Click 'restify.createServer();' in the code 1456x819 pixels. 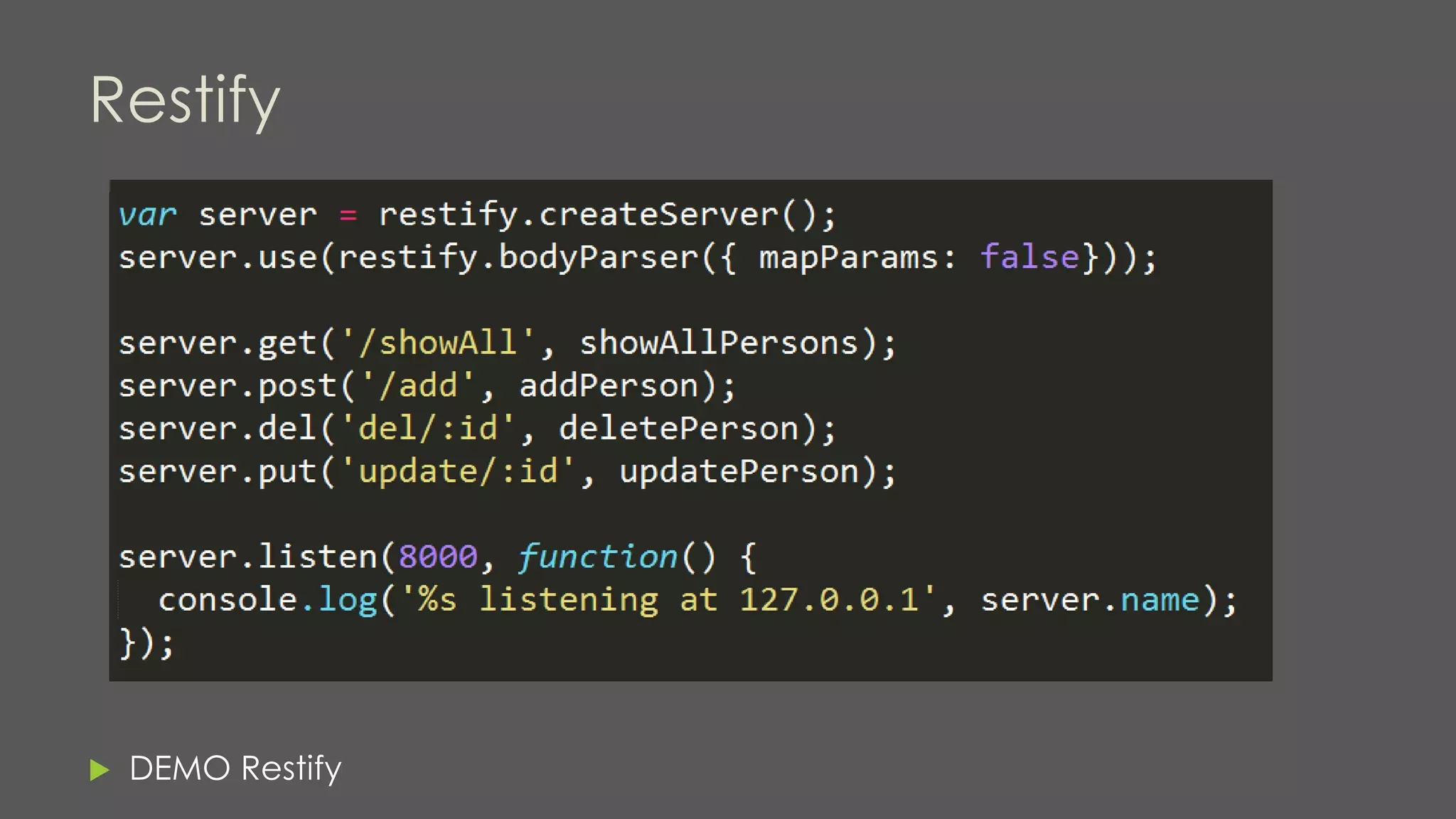pos(607,215)
